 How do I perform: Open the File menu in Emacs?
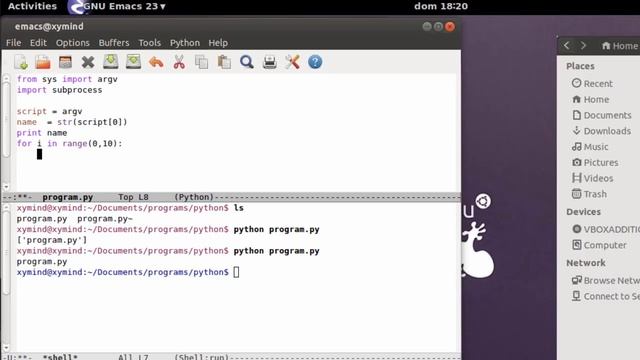click(13, 43)
